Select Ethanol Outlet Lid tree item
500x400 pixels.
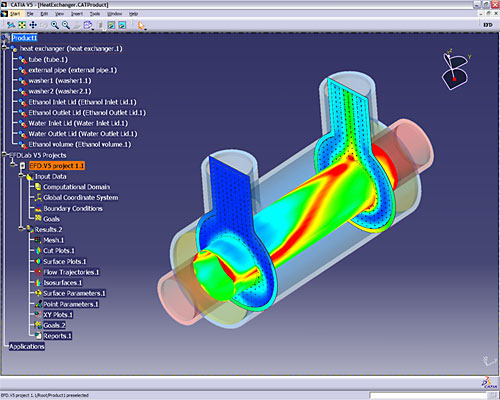click(87, 113)
